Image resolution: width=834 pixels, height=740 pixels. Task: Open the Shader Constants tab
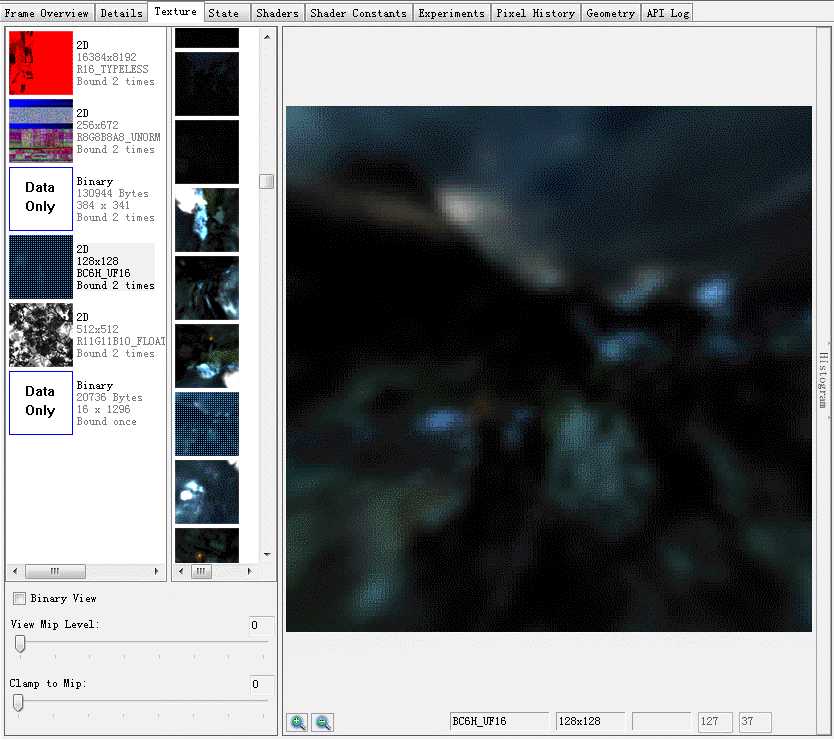[358, 13]
